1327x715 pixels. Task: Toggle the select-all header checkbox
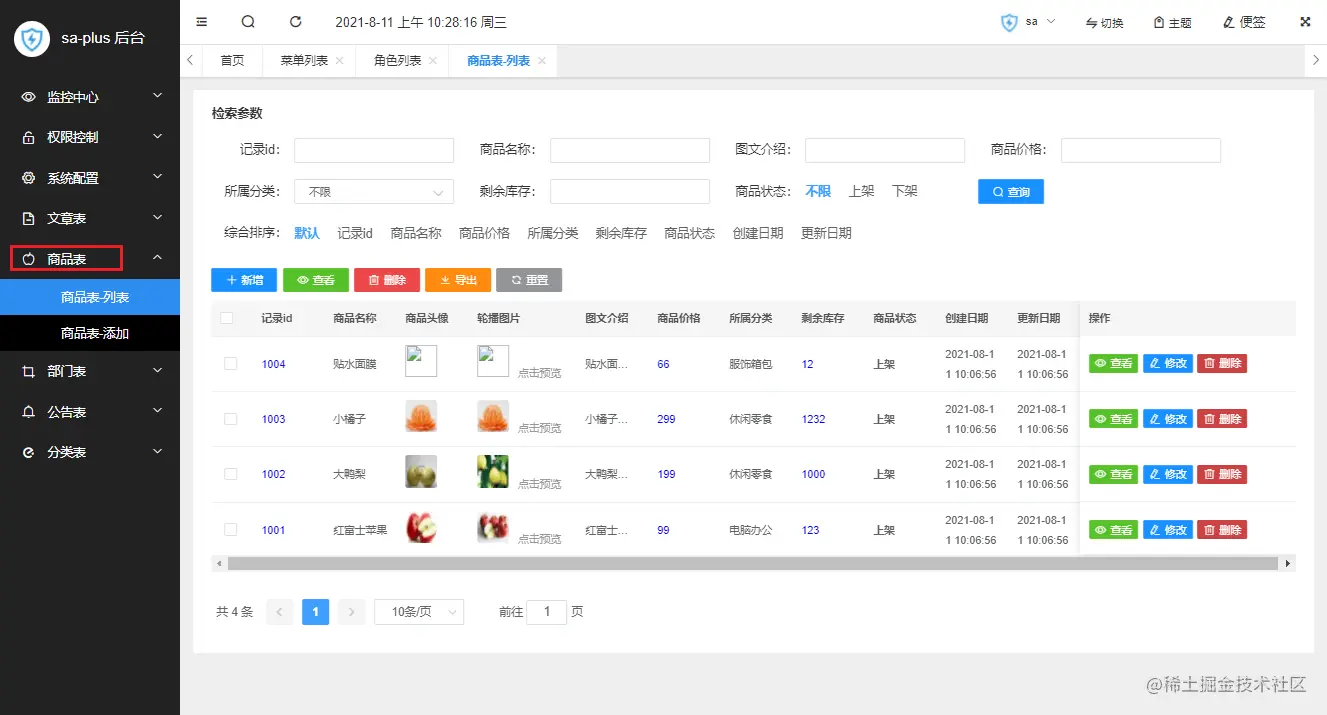pyautogui.click(x=227, y=318)
